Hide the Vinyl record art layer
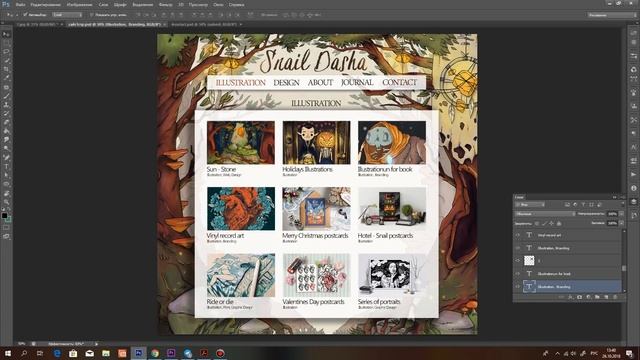 click(x=518, y=235)
